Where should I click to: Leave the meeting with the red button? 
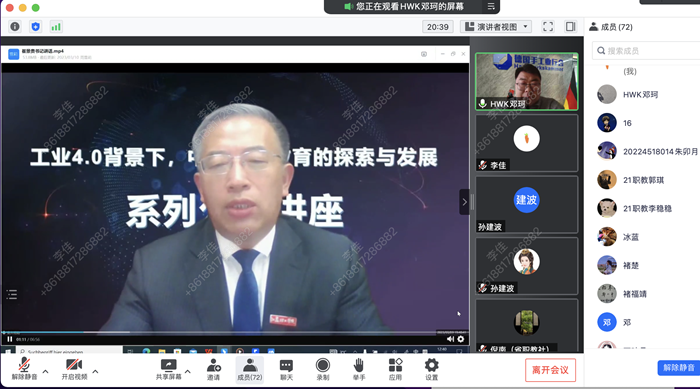(x=550, y=370)
